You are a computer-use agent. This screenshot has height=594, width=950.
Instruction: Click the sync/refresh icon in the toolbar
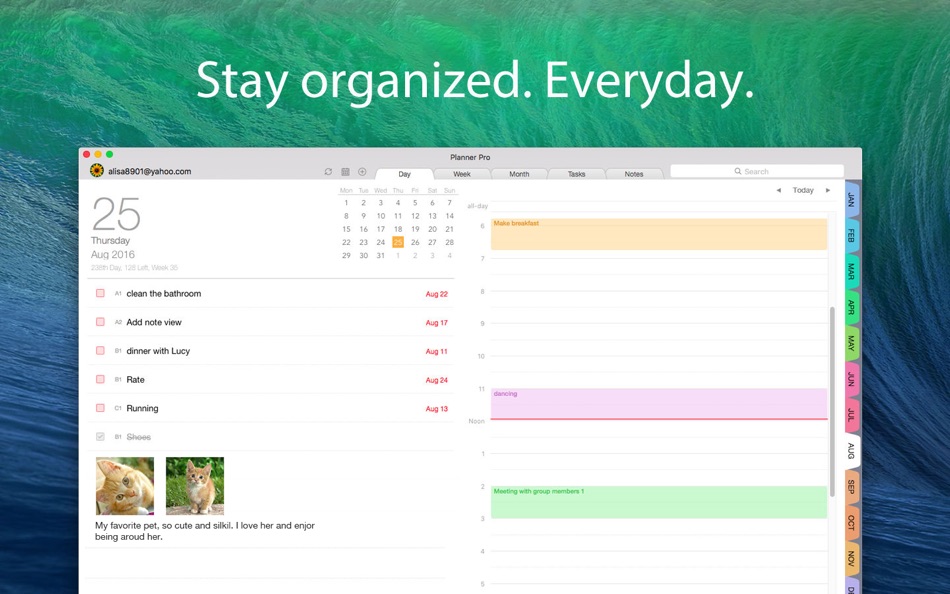328,172
